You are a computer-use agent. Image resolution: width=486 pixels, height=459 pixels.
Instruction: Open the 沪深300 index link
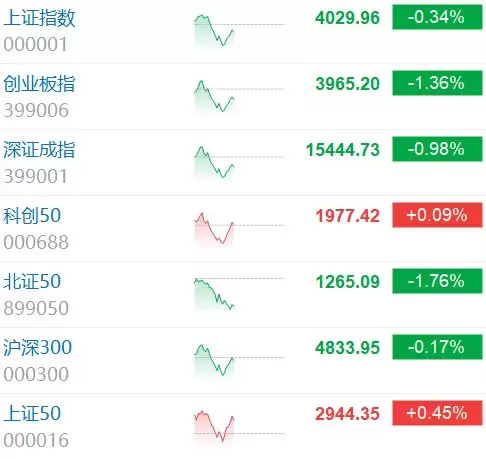pos(38,347)
